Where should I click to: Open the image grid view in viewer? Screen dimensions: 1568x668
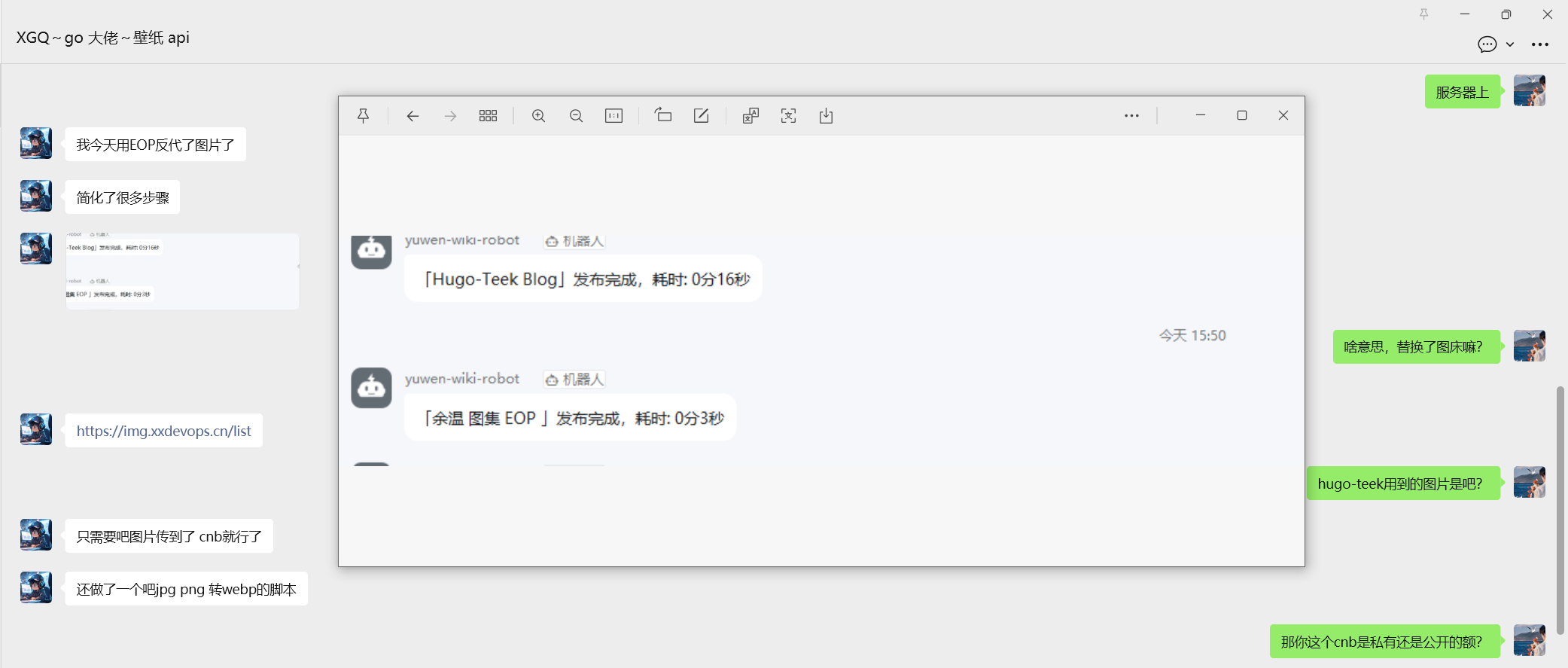pos(488,116)
